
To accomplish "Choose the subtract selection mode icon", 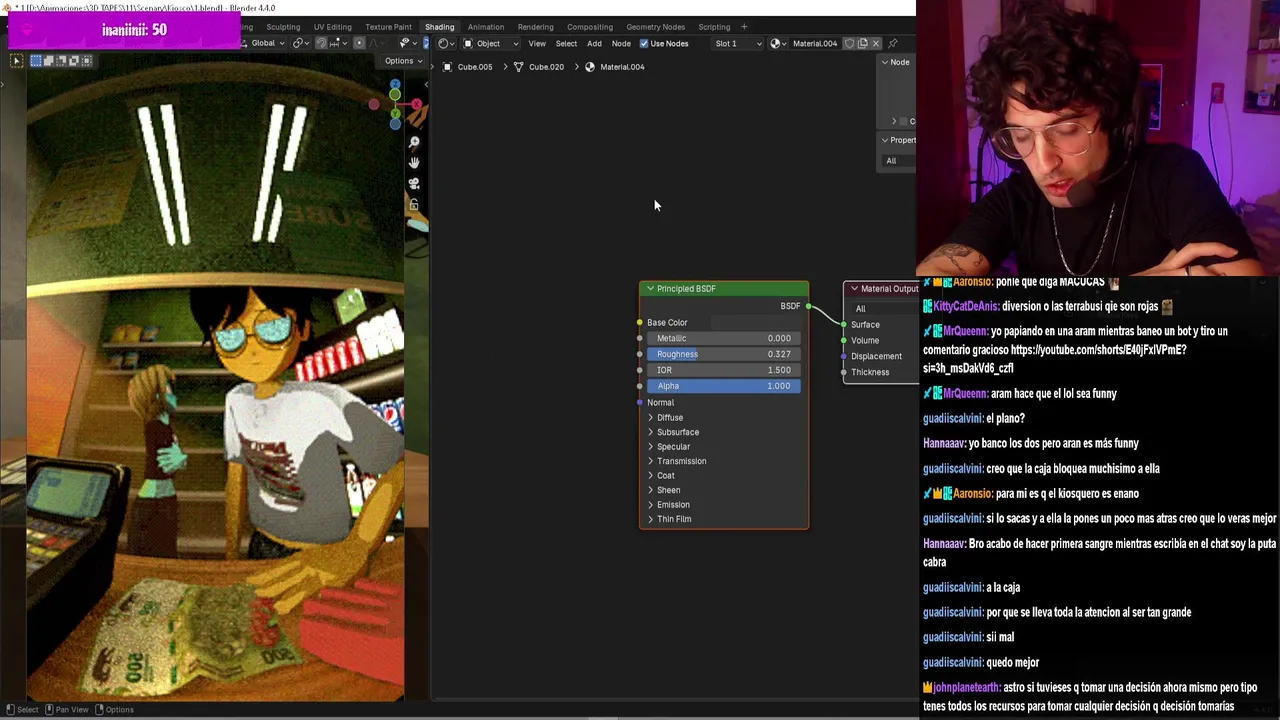I will point(61,61).
